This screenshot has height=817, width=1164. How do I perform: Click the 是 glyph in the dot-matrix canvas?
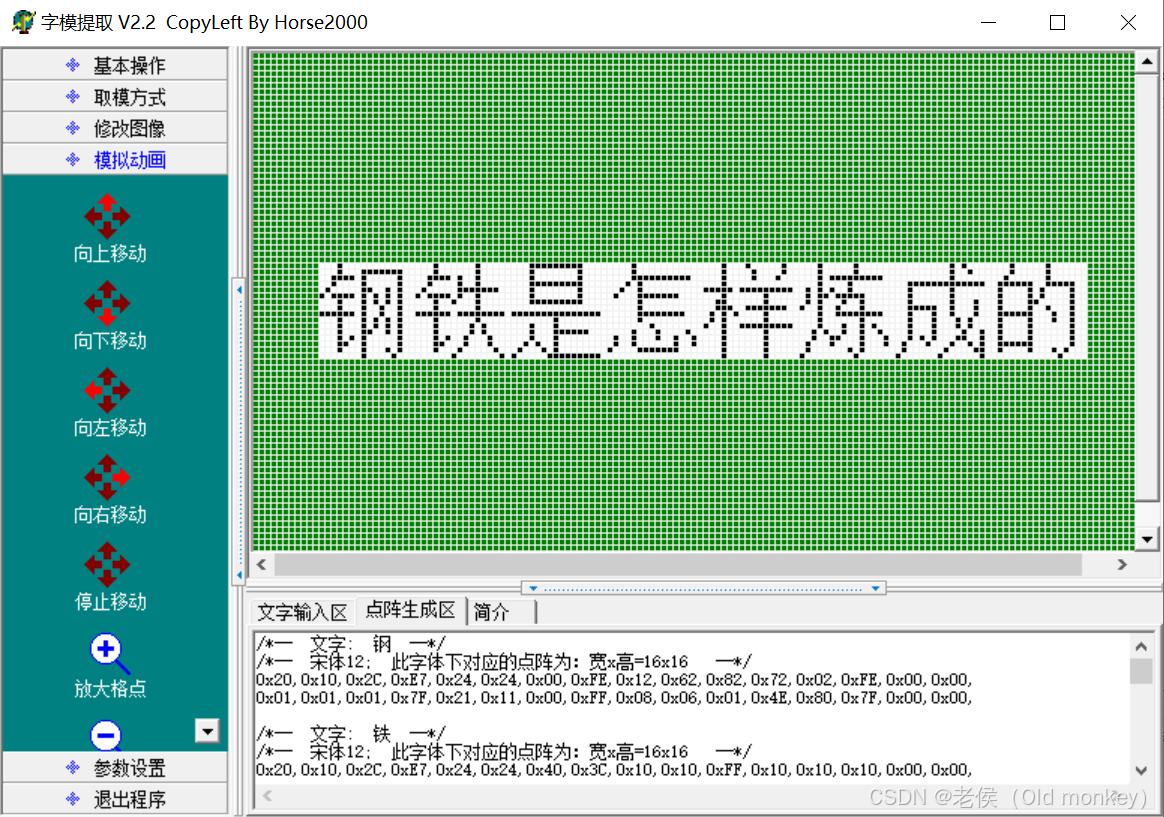pos(554,311)
